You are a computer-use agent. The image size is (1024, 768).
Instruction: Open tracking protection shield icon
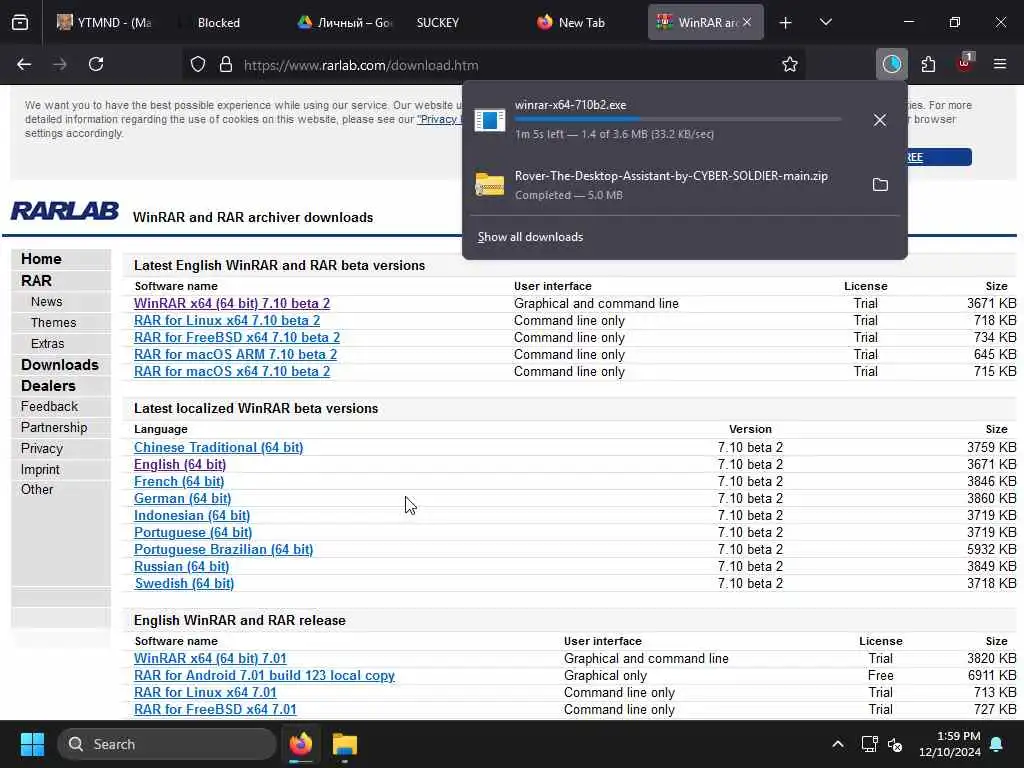pos(198,64)
